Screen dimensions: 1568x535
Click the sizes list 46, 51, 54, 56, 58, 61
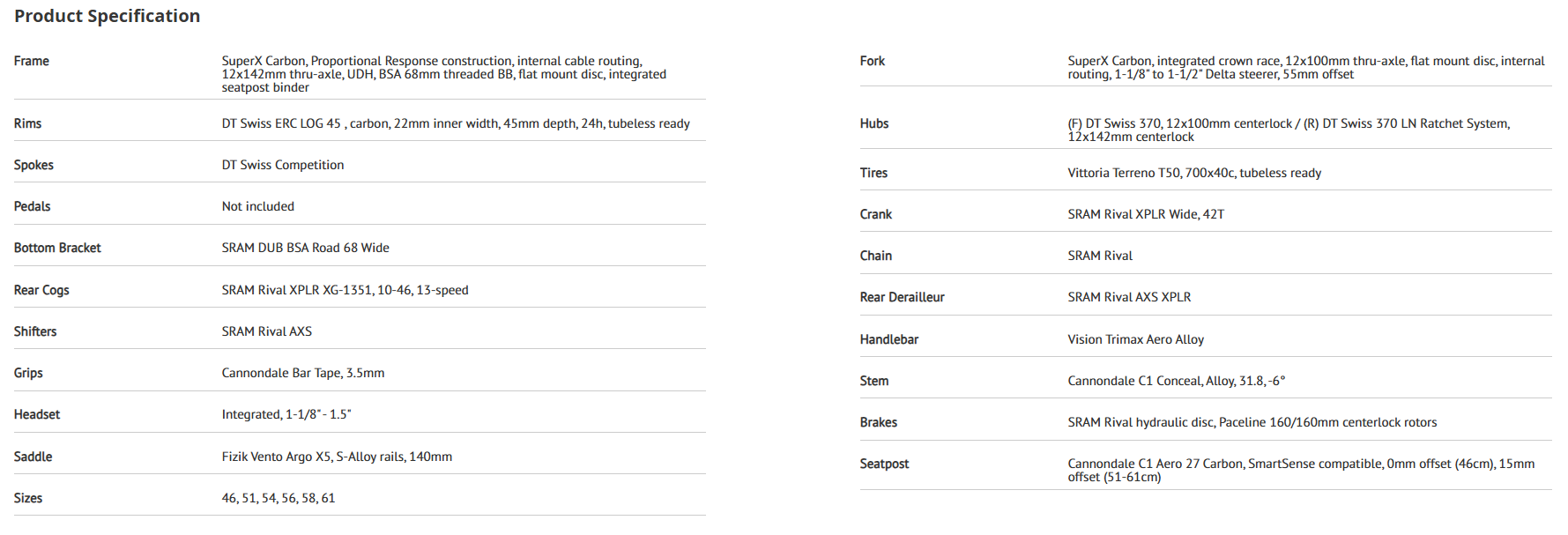[279, 498]
